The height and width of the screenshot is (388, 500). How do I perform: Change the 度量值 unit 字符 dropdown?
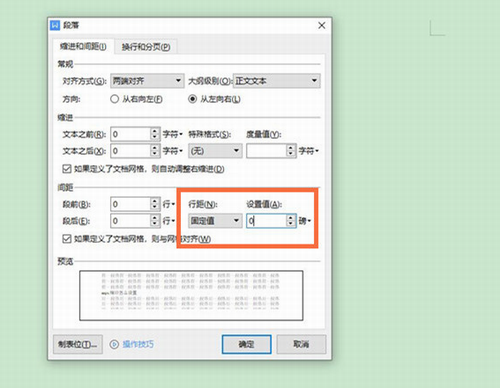(x=309, y=151)
